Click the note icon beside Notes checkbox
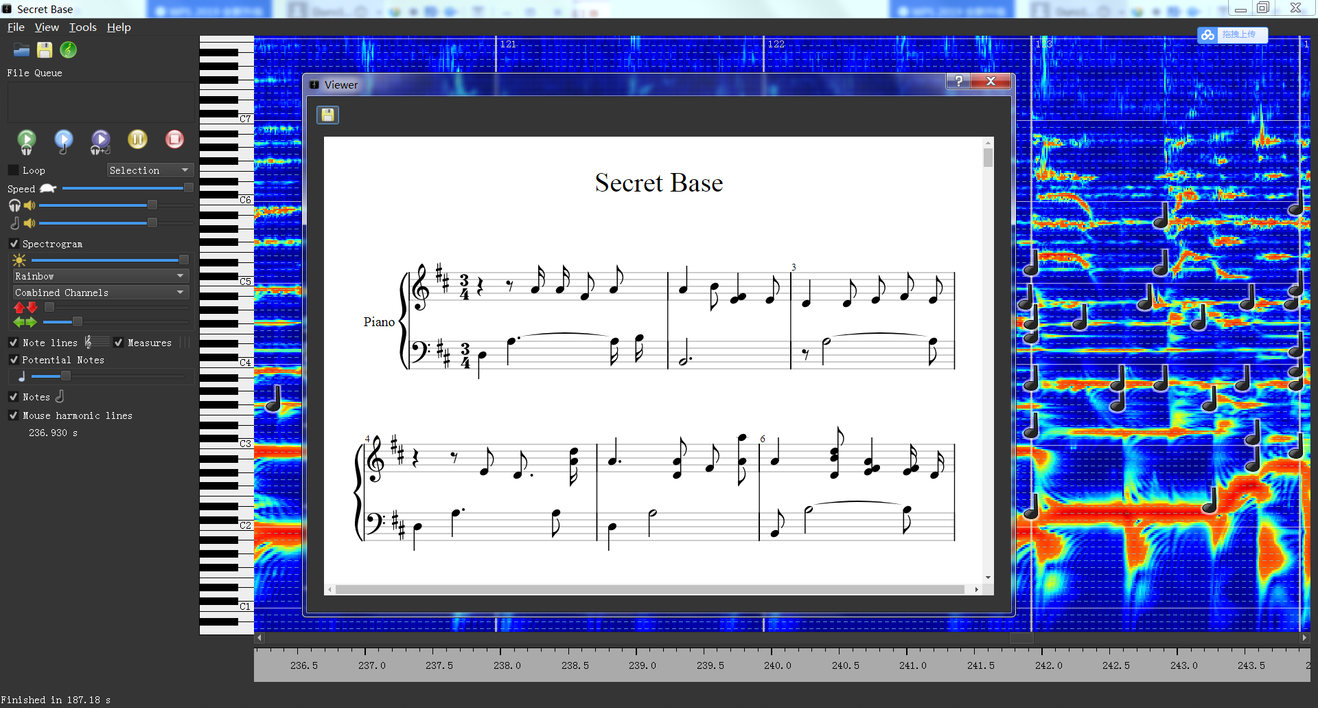 pyautogui.click(x=60, y=397)
